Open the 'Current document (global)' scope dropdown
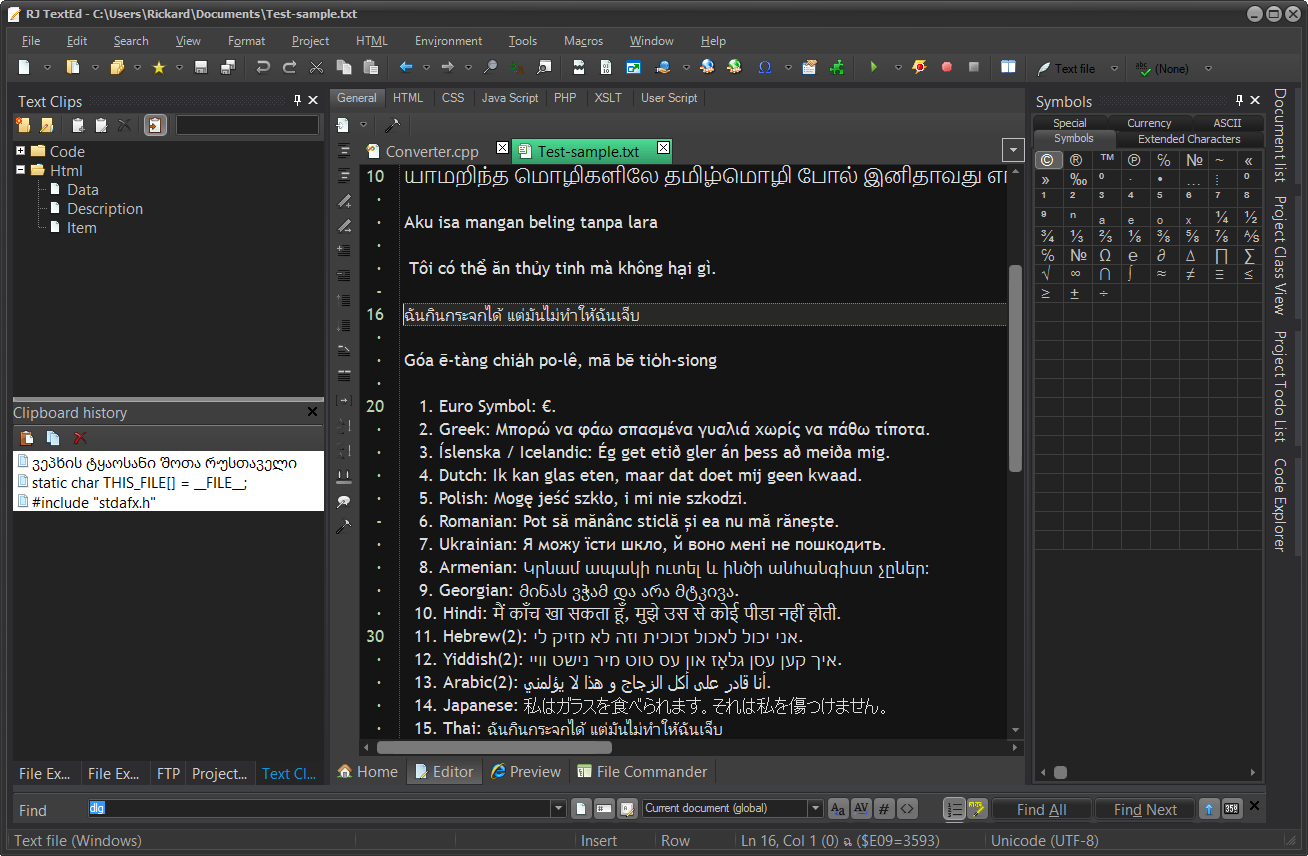Screen dimensions: 1308x856 [816, 809]
